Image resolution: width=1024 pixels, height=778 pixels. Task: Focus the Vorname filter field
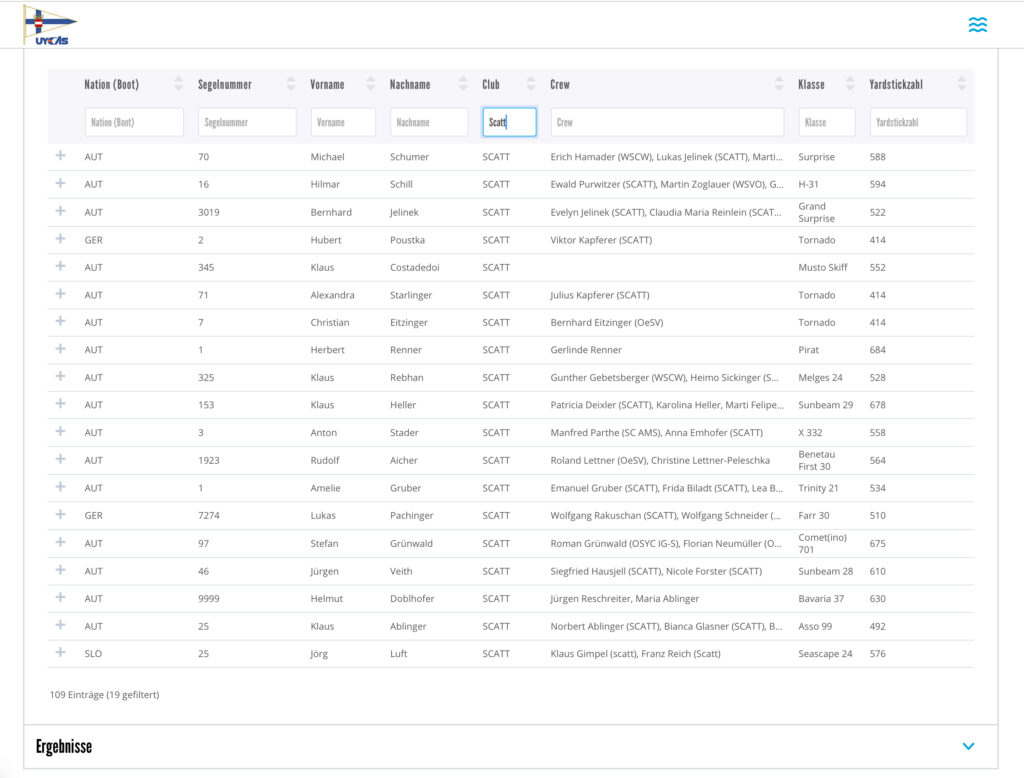(343, 122)
